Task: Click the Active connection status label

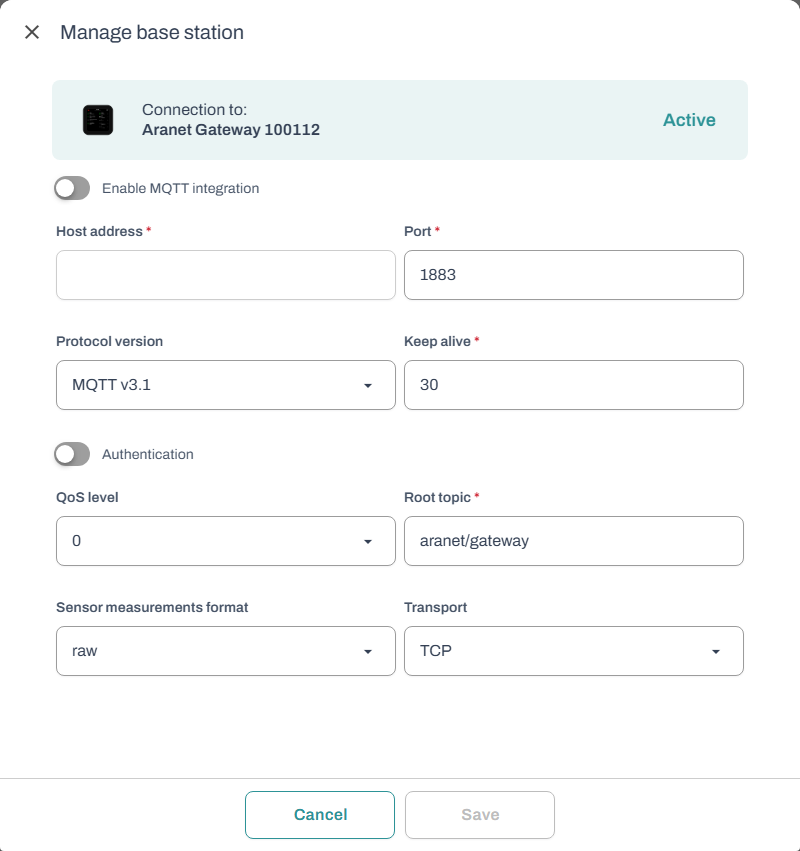Action: (x=689, y=120)
